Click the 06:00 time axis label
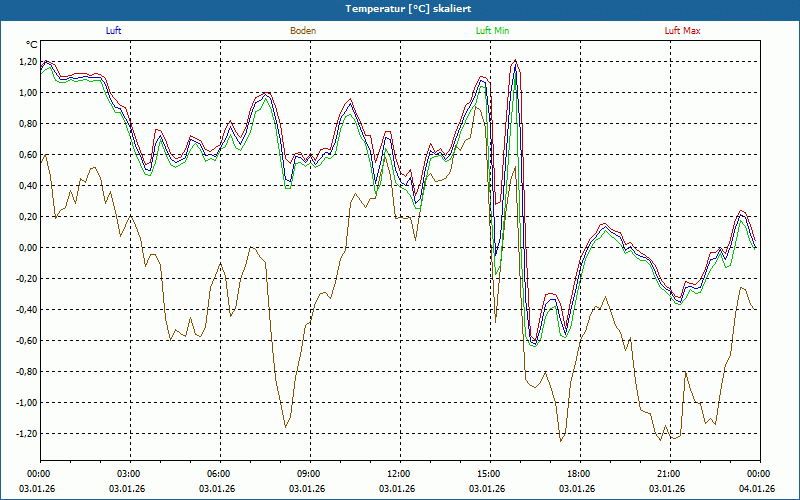Screen dimensions: 800x500 pos(219,474)
